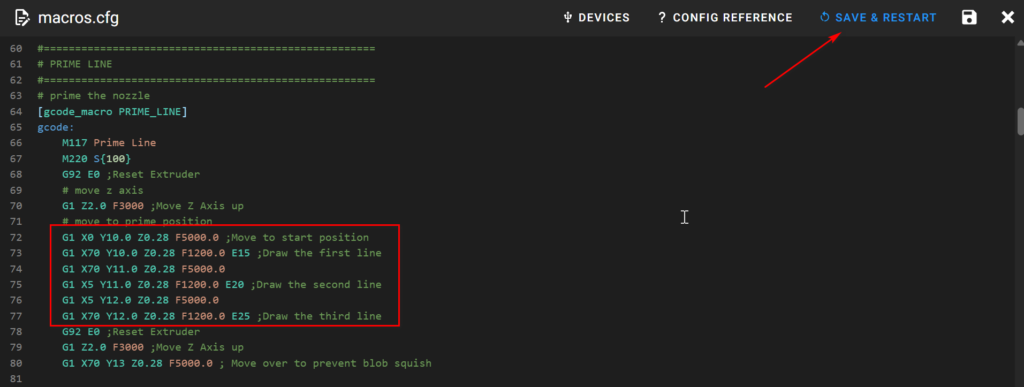1024x387 pixels.
Task: Click the M220 S{100} line
Action: 97,159
